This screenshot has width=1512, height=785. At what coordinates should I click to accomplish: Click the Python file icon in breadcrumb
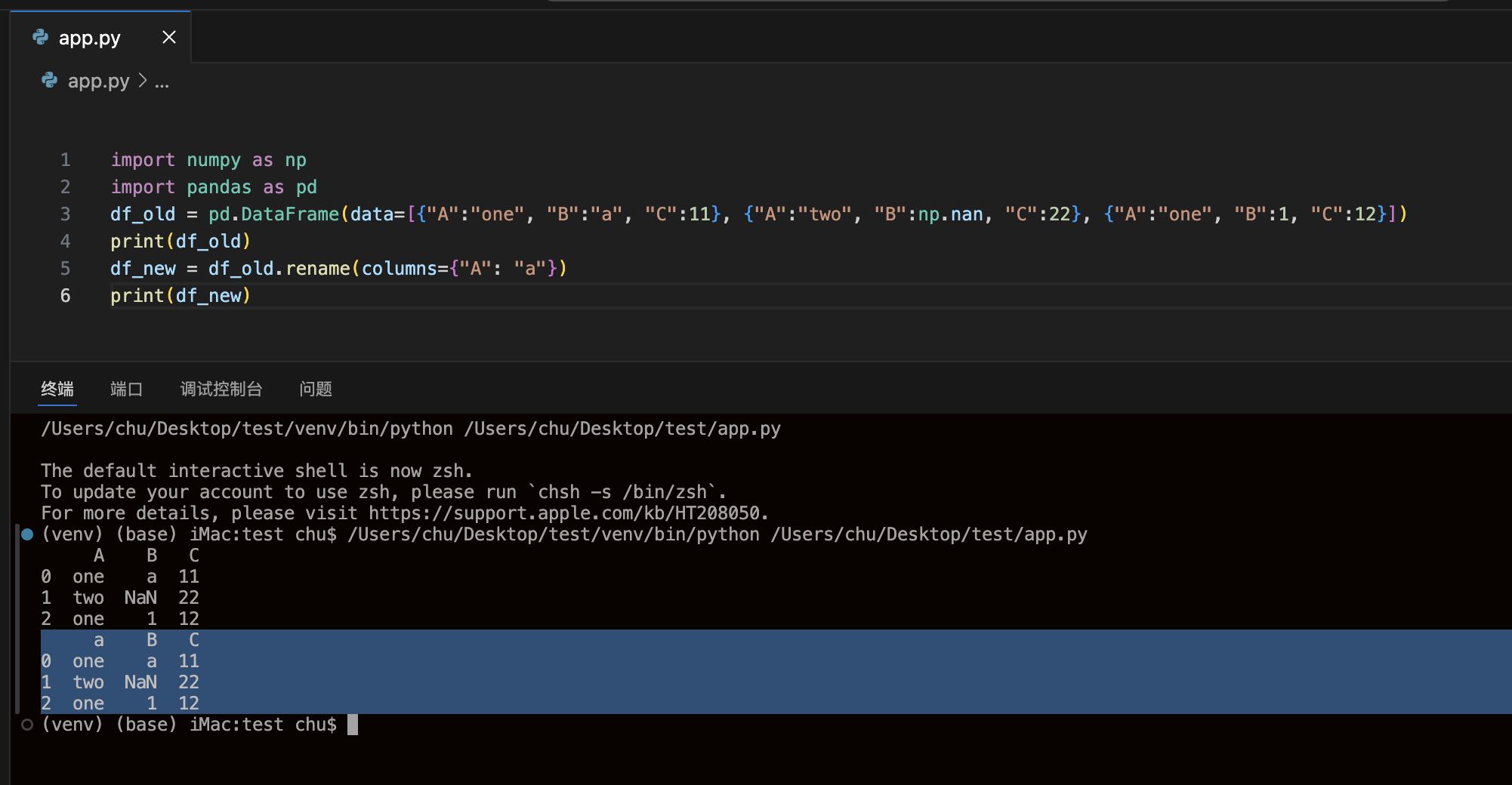click(x=50, y=80)
